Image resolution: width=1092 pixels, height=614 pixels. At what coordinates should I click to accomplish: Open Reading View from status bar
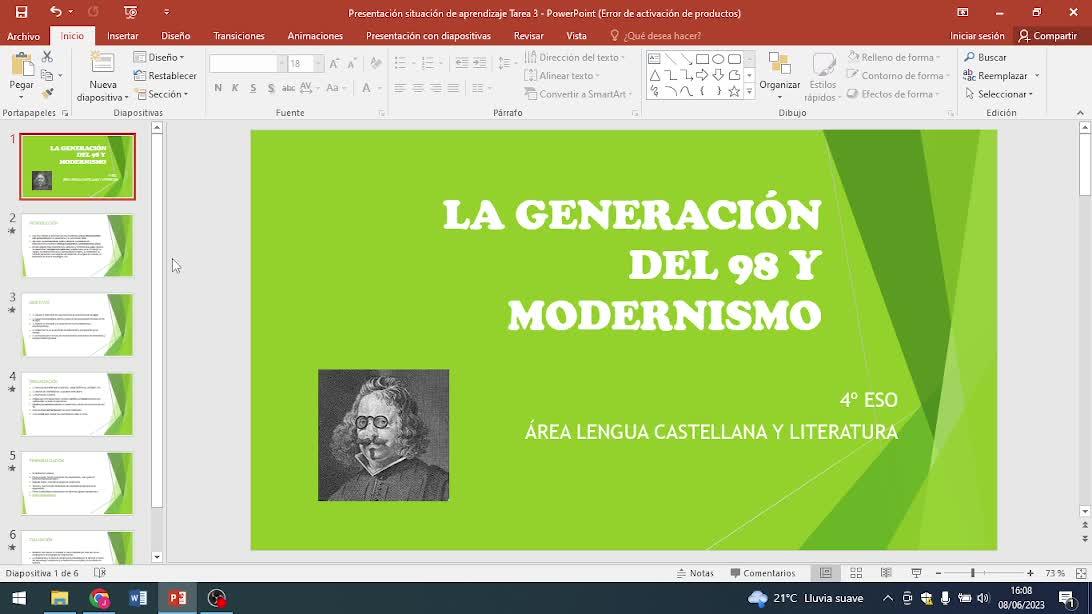pyautogui.click(x=886, y=573)
